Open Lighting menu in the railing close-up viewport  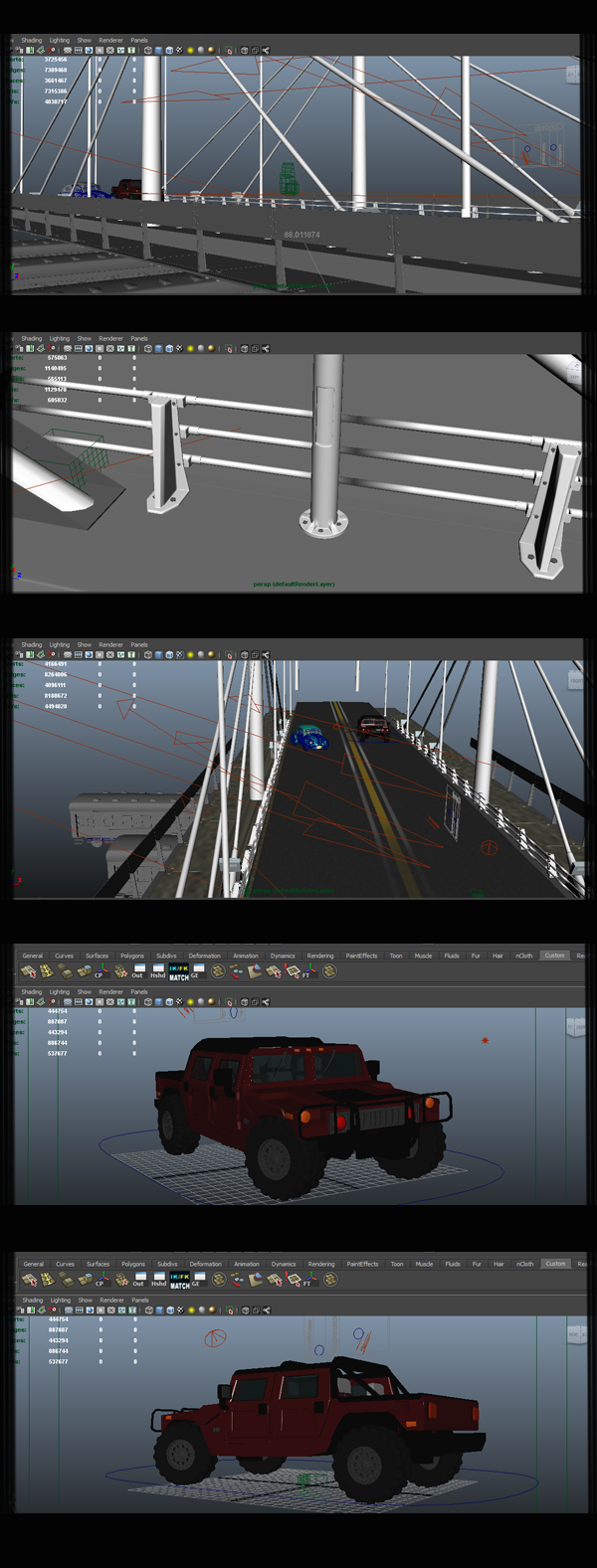(60, 338)
